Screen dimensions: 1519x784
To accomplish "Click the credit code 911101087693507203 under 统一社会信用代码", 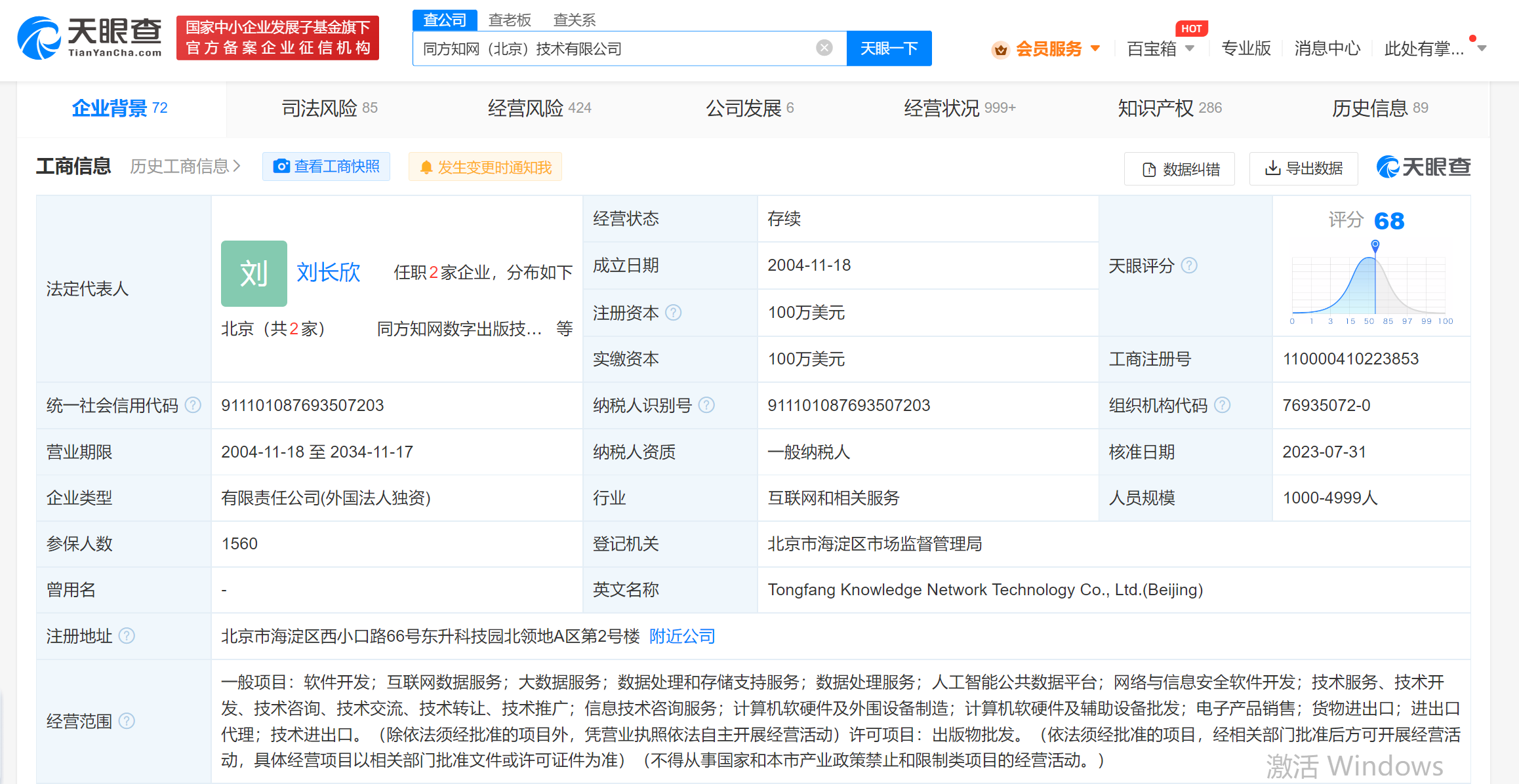I will click(x=302, y=405).
